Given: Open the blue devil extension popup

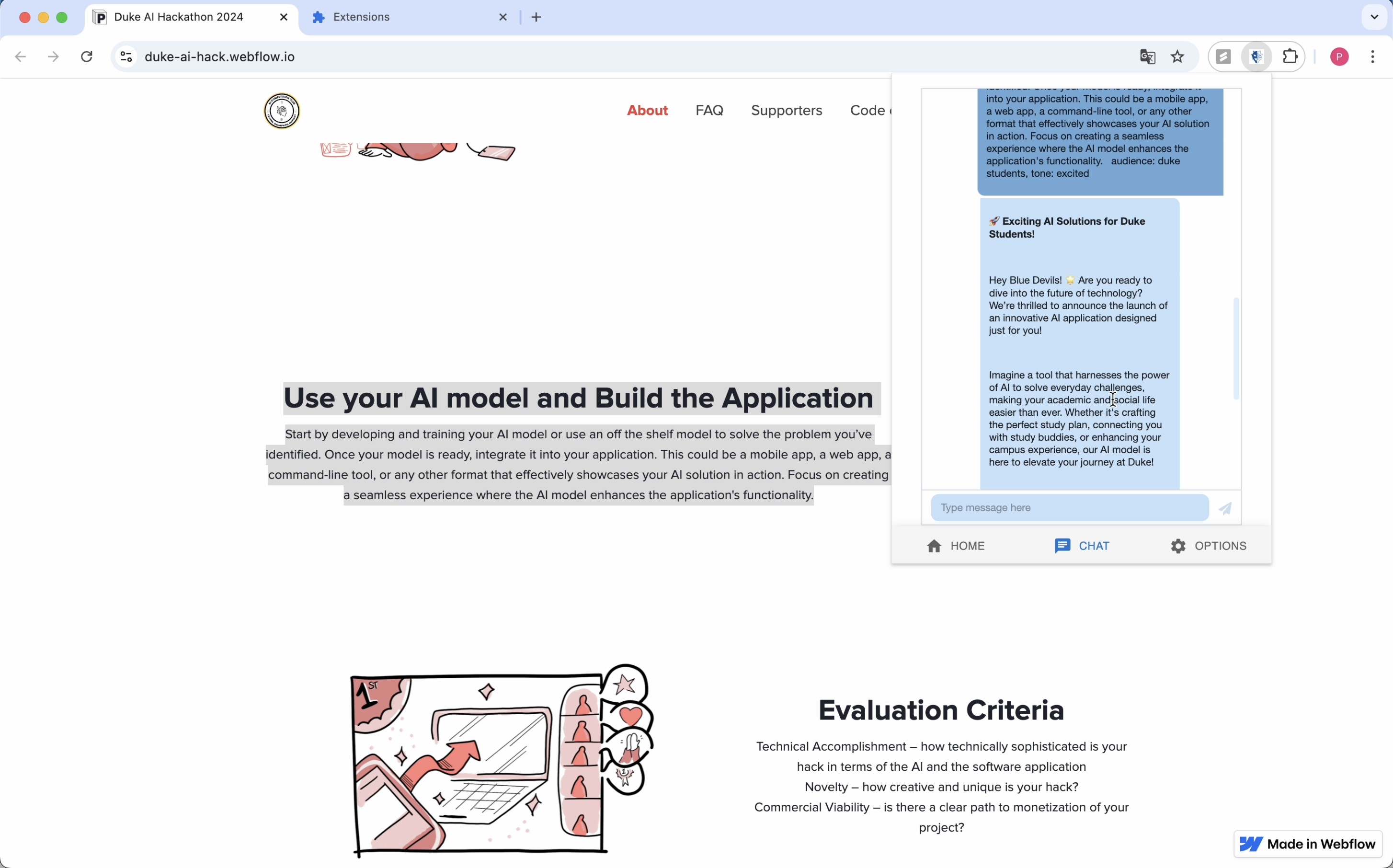Looking at the screenshot, I should click(1256, 56).
